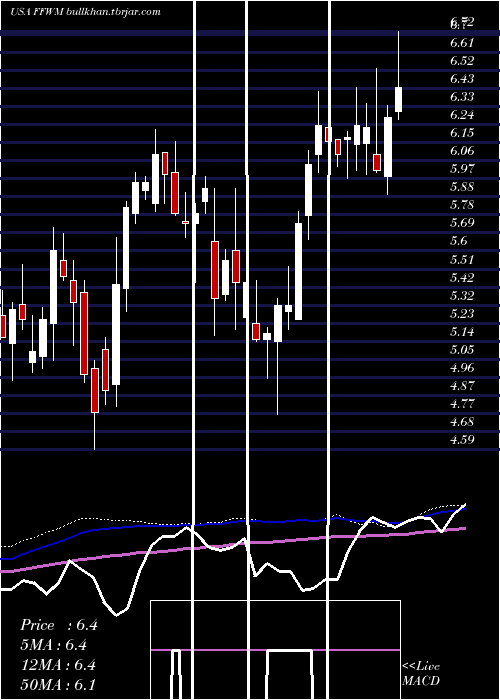
Task: Click the '<<Live MACD' label
Action: (x=421, y=673)
